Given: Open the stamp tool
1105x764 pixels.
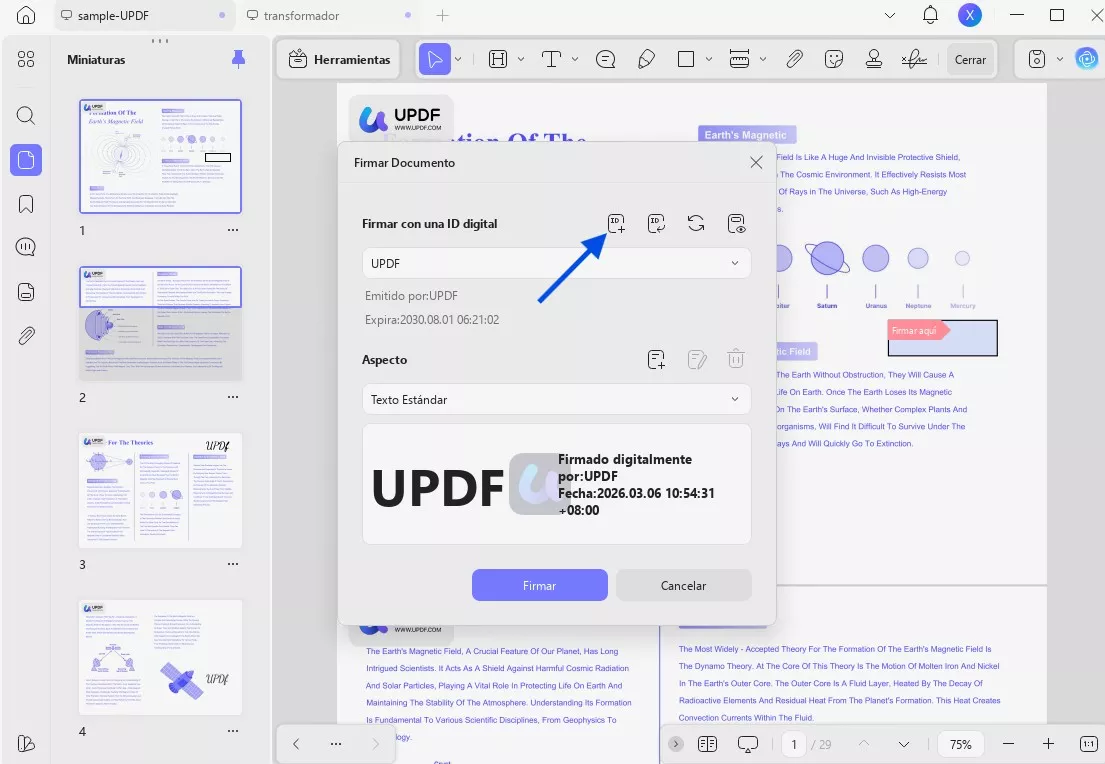Looking at the screenshot, I should 874,59.
